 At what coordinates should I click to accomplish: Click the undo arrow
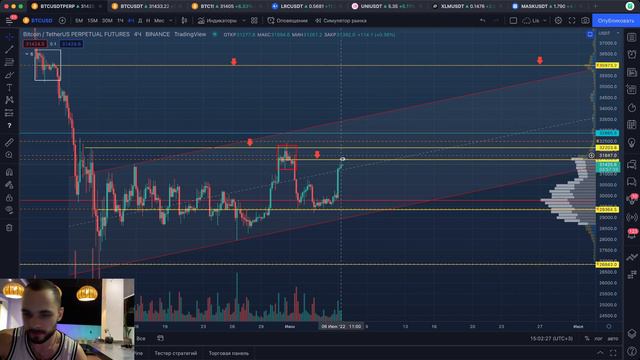coord(483,20)
